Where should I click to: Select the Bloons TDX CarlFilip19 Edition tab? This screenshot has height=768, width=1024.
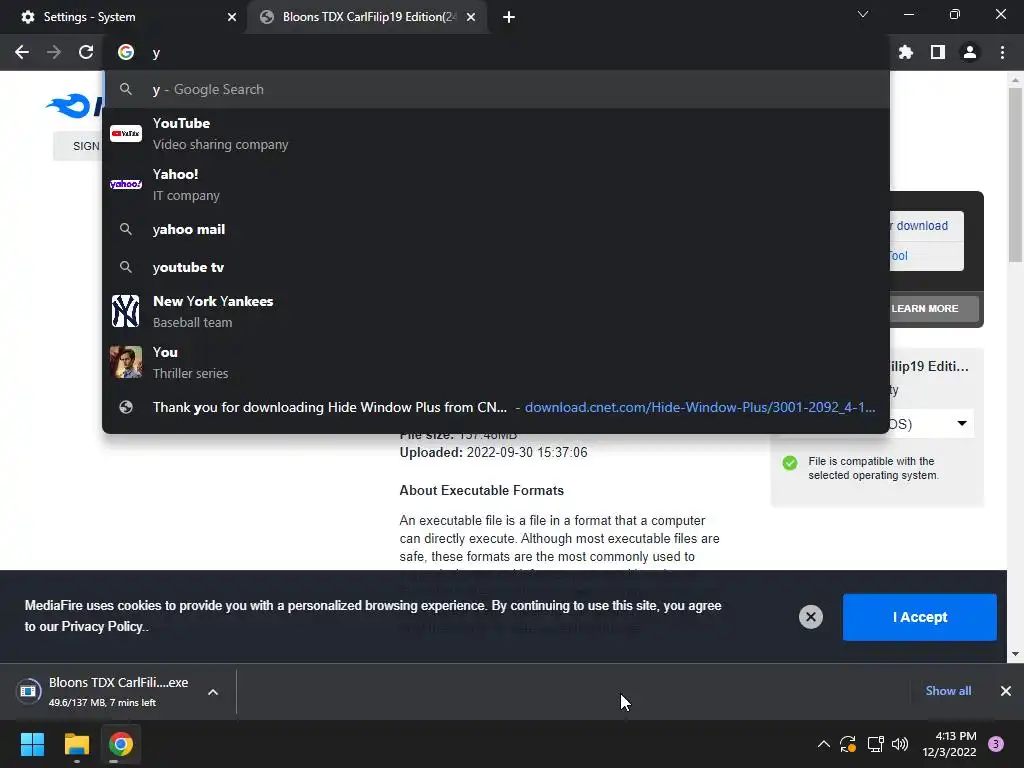click(x=368, y=17)
